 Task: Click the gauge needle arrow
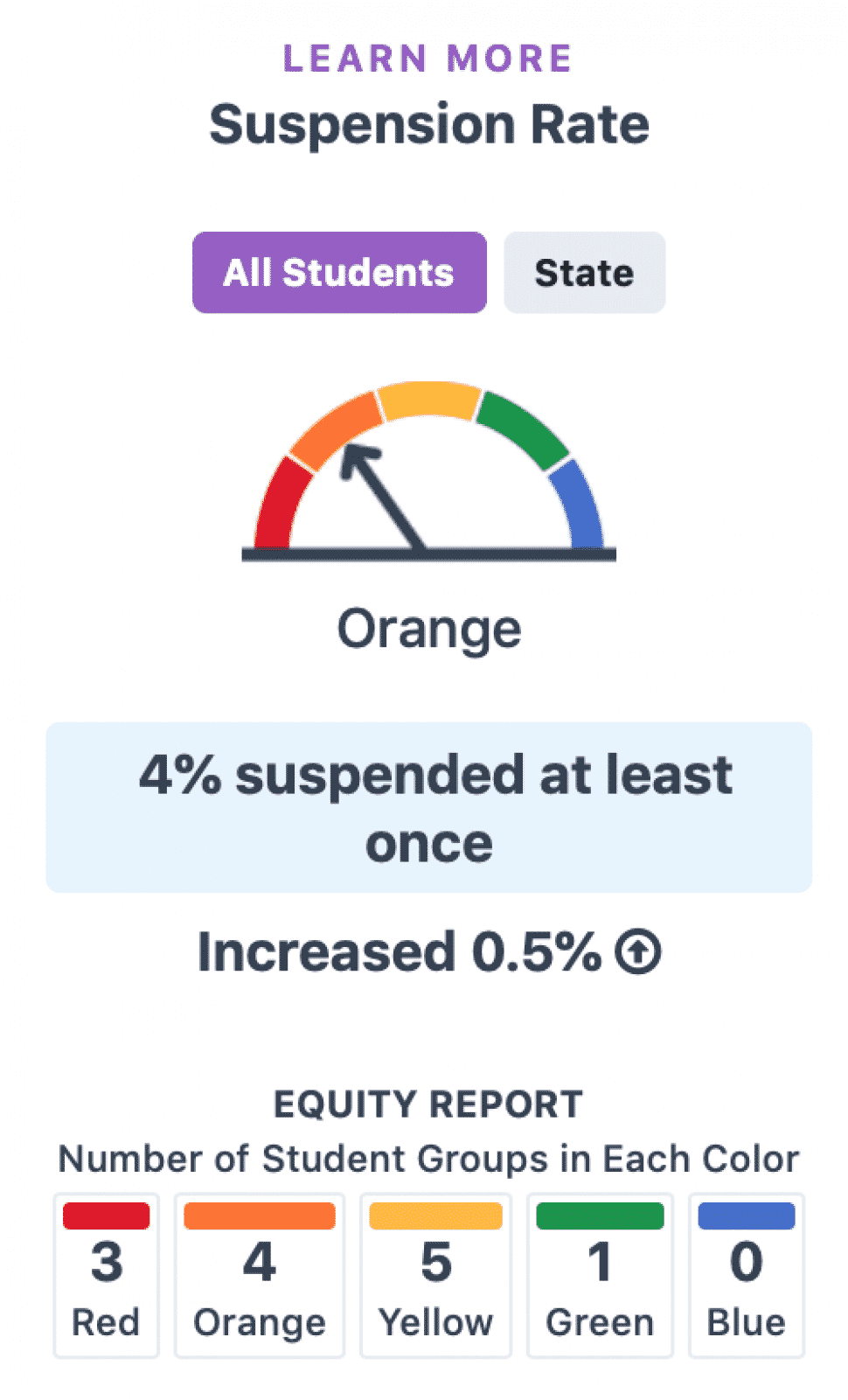coord(381,496)
